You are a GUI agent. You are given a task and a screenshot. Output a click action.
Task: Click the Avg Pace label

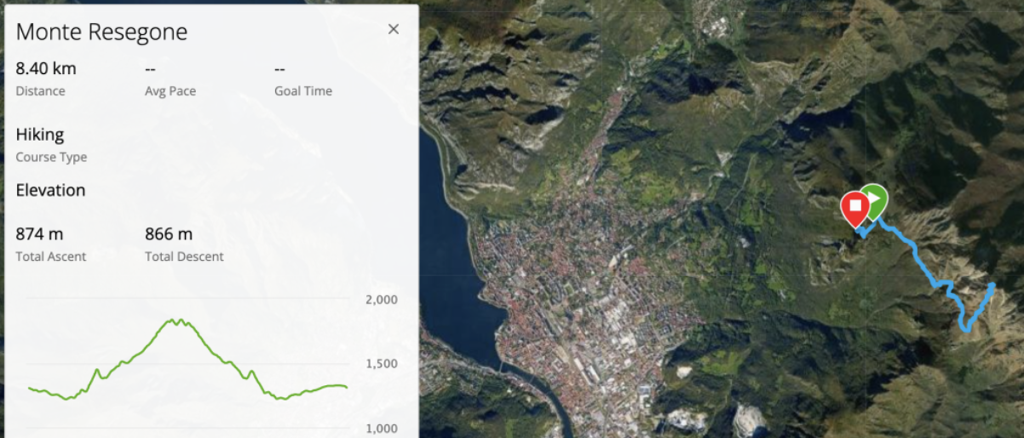[170, 91]
